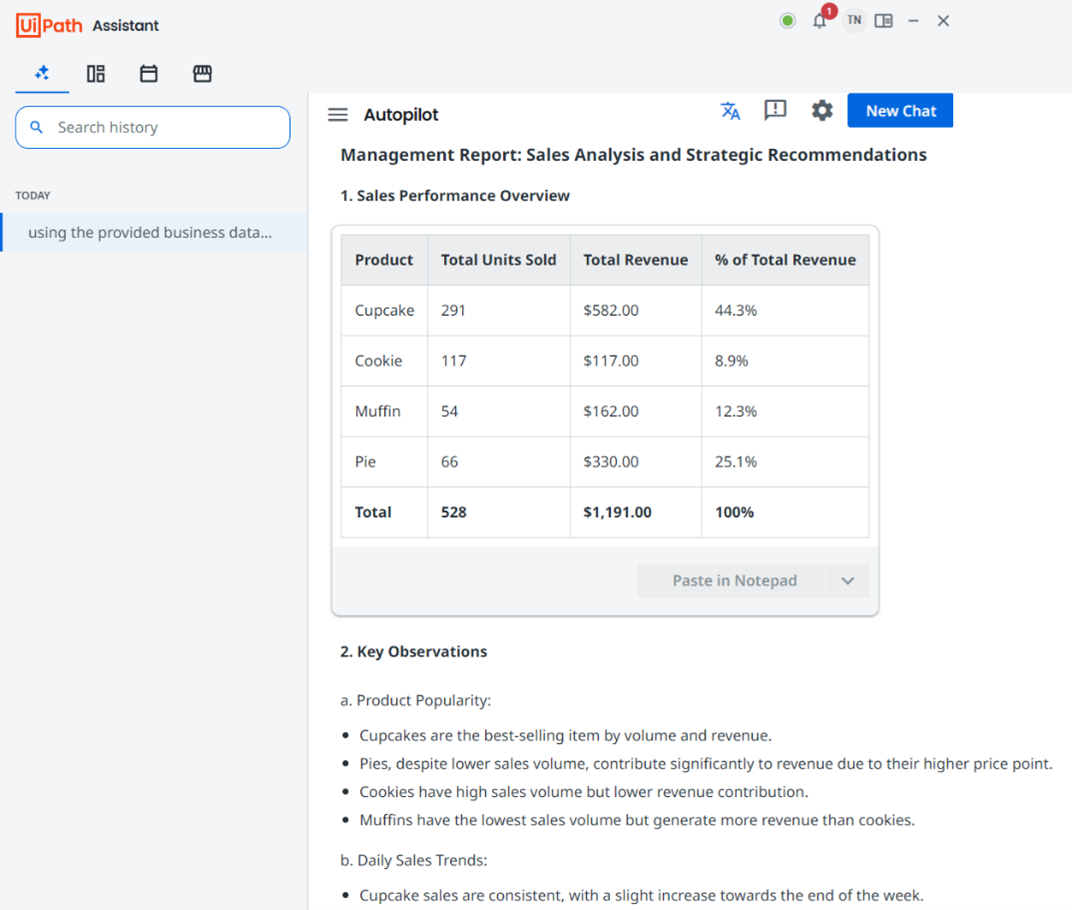
Task: Click the 'a. Product Popularity:' subheading
Action: (x=416, y=700)
